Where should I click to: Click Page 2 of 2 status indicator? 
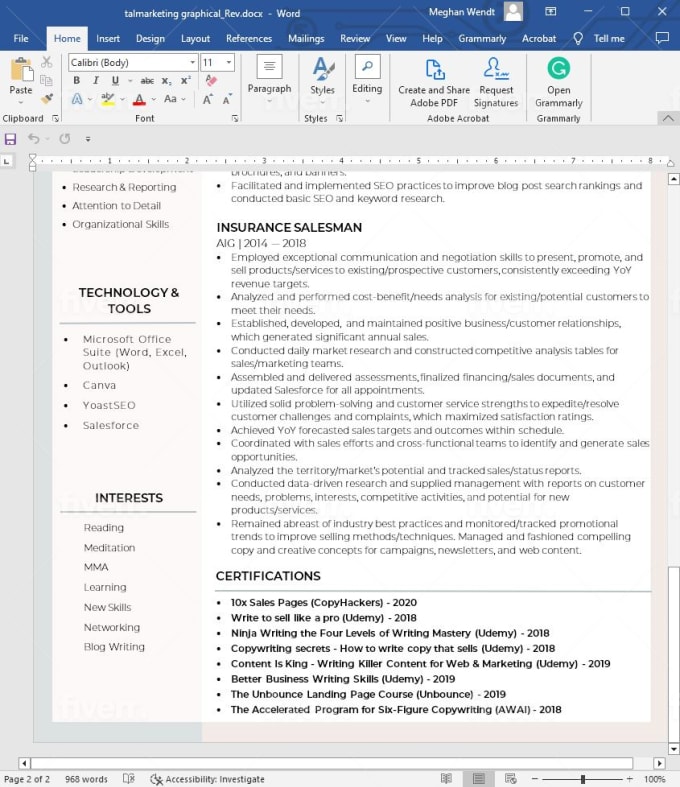point(27,779)
